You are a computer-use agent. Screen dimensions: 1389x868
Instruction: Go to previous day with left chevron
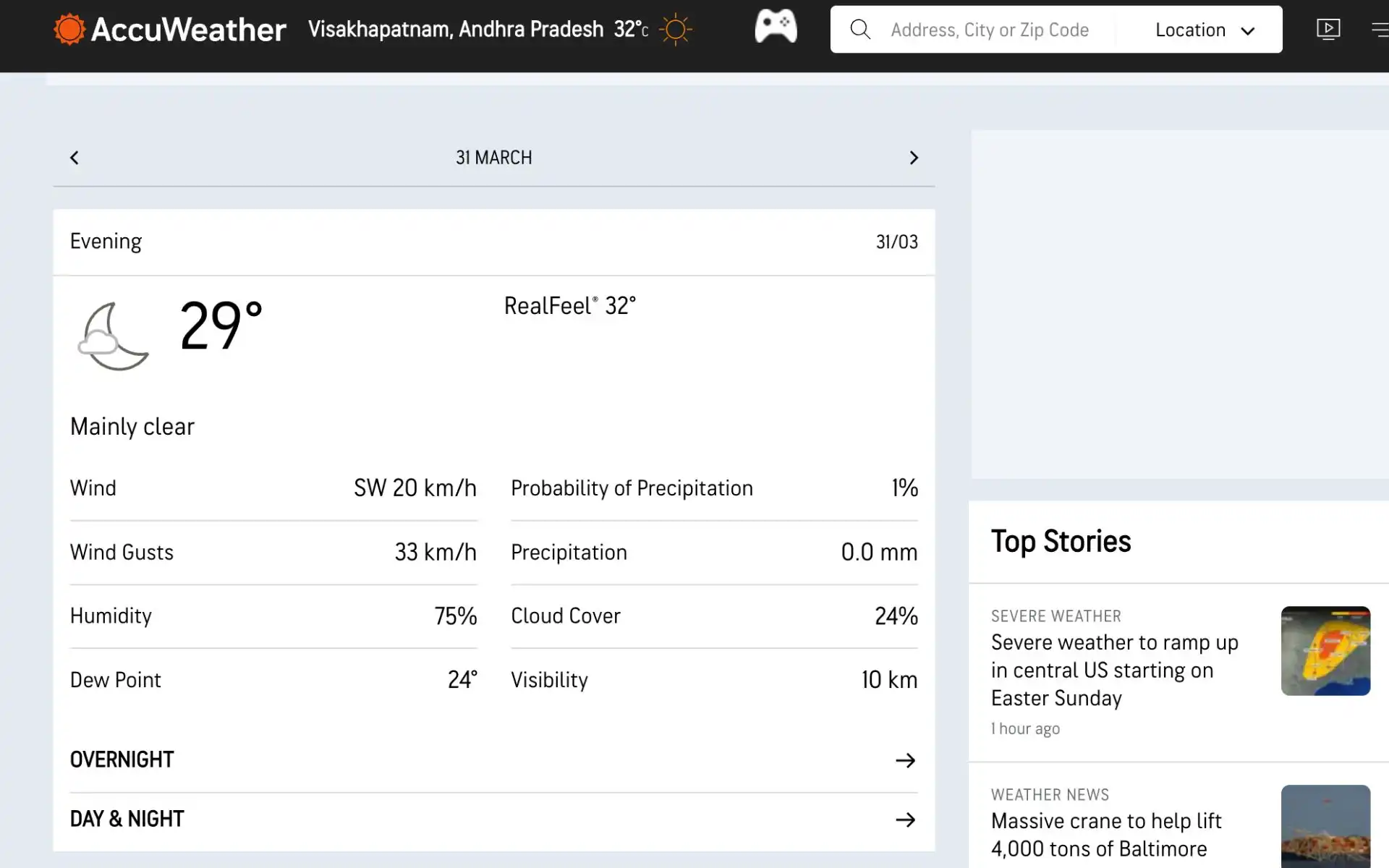[x=74, y=158]
